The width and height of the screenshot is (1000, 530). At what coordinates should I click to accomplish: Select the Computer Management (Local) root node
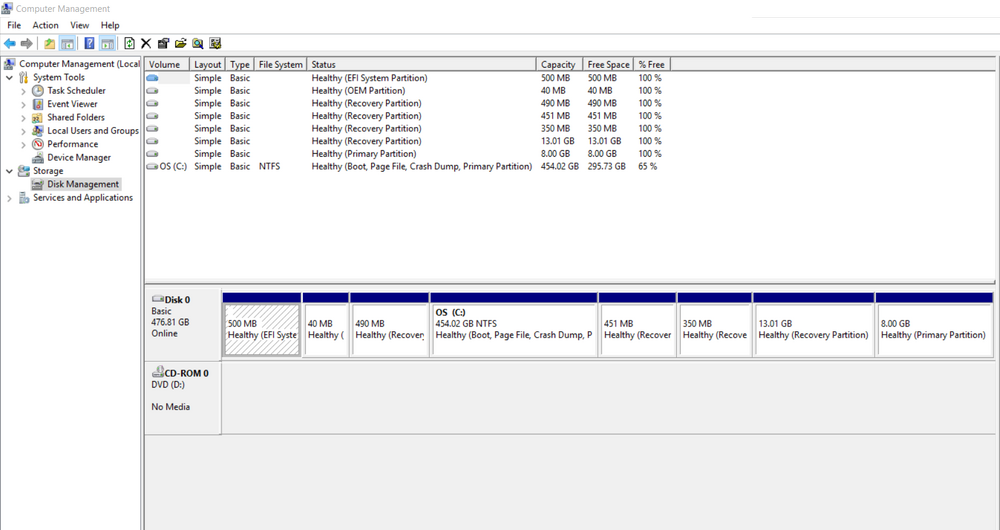(79, 64)
